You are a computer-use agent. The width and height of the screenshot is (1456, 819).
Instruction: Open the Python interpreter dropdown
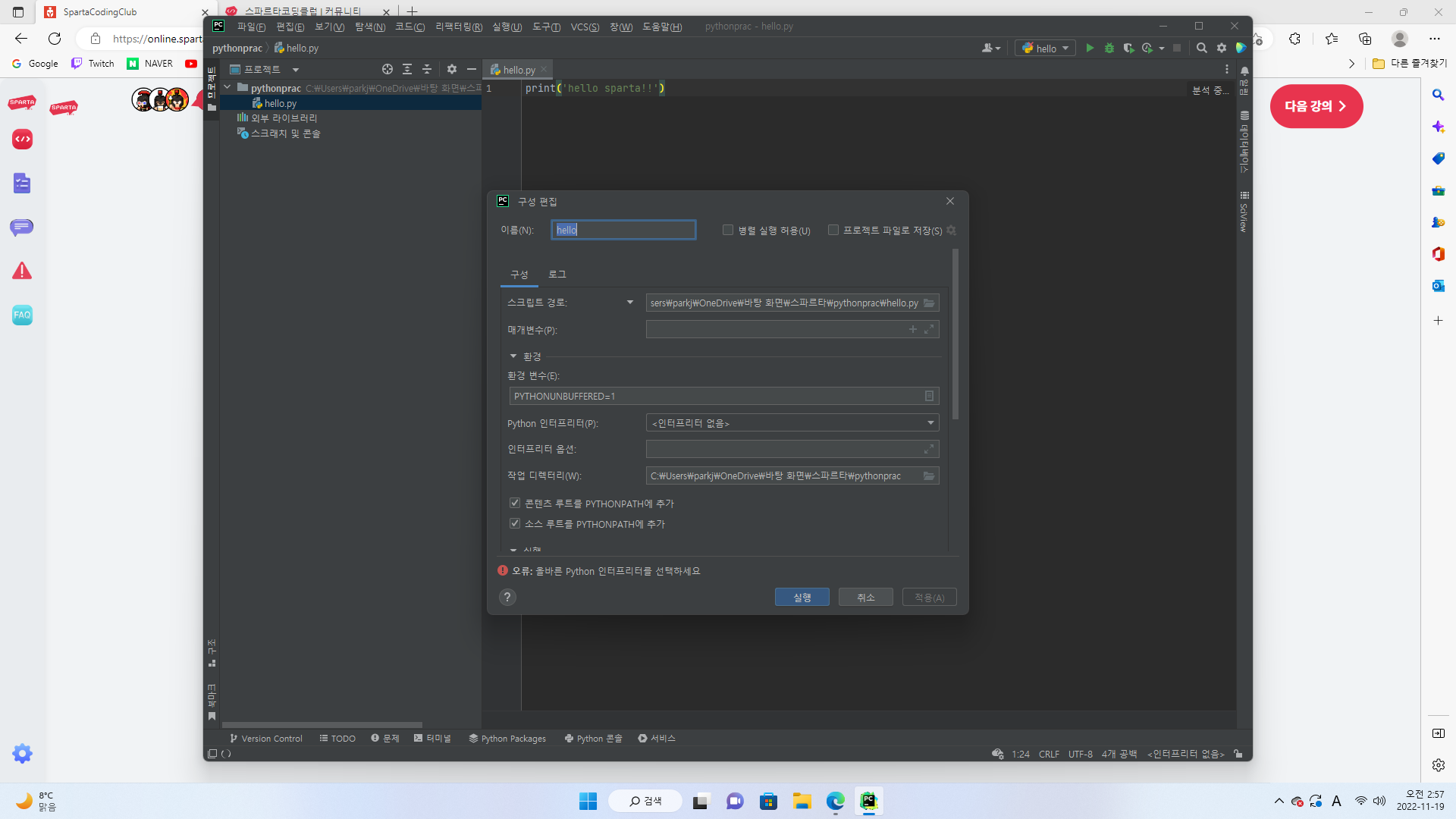tap(792, 423)
